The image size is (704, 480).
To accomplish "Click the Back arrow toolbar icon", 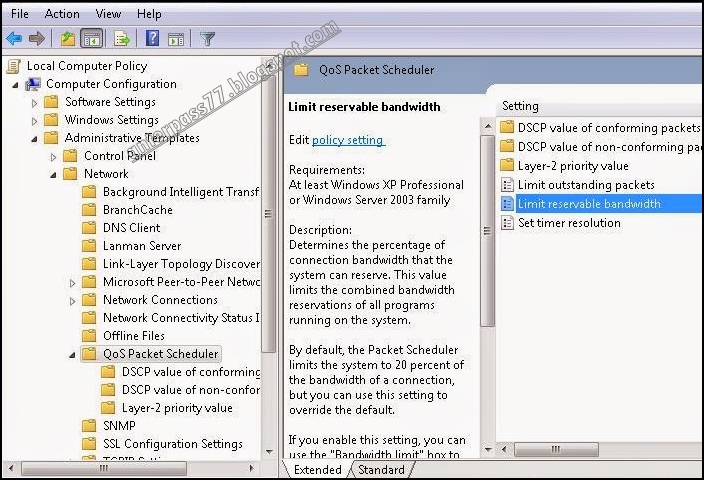I will tap(14, 39).
